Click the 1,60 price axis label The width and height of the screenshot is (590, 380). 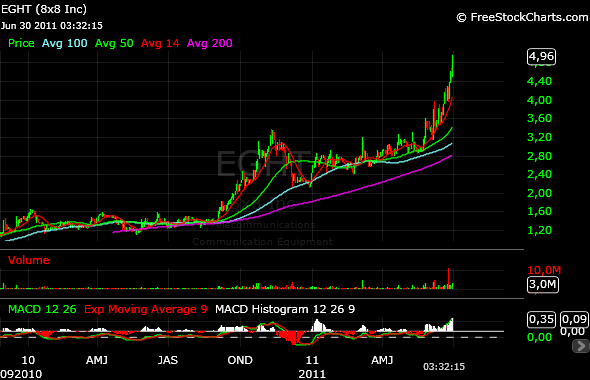(539, 211)
